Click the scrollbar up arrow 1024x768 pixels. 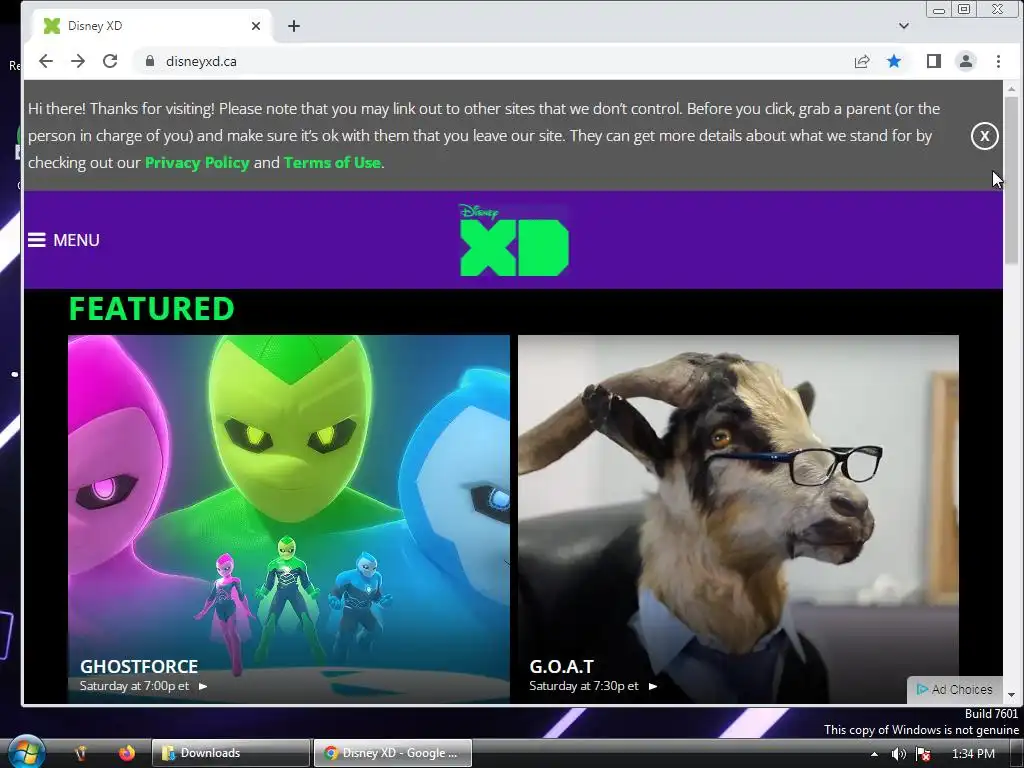[x=1012, y=88]
